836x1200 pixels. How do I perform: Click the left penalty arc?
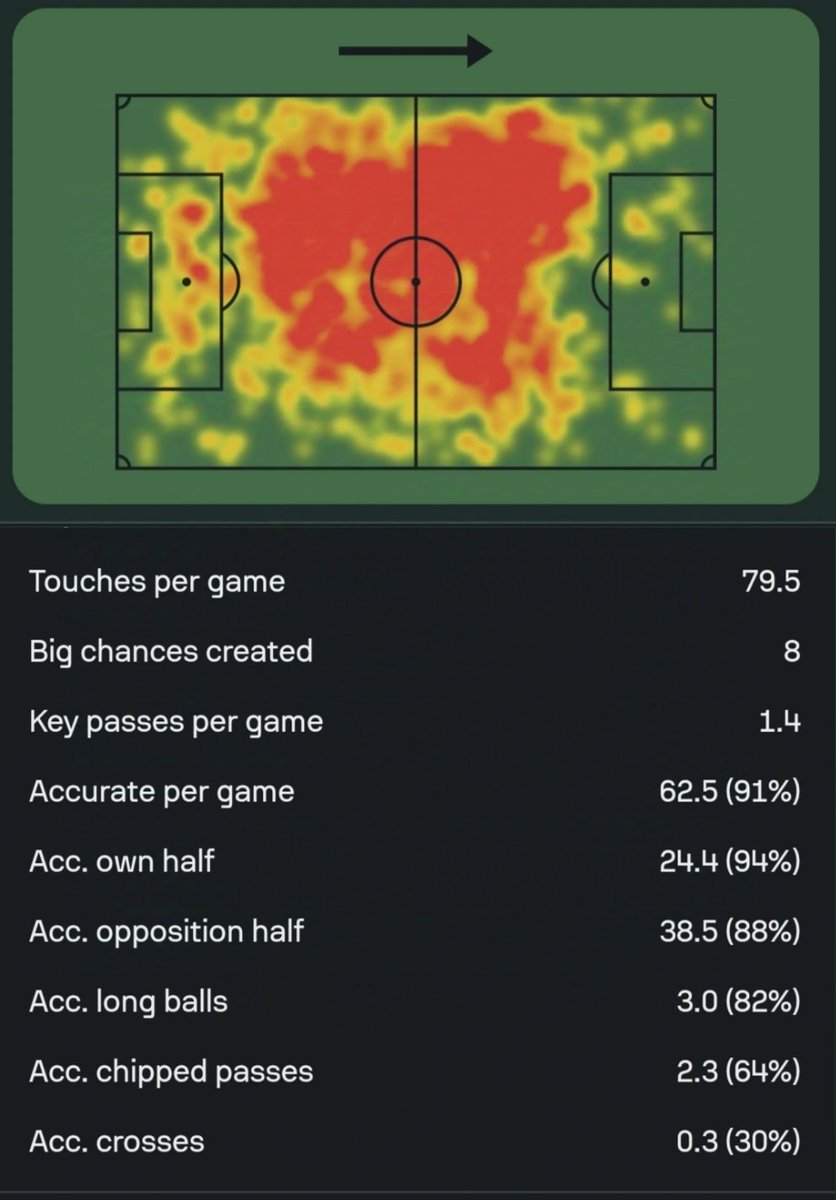[x=231, y=282]
